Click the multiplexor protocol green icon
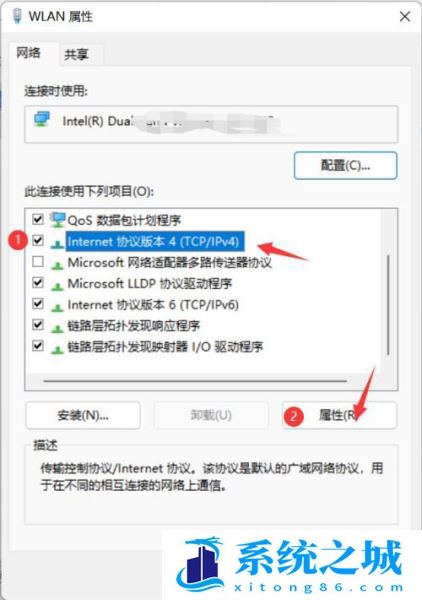The image size is (422, 600). click(57, 264)
